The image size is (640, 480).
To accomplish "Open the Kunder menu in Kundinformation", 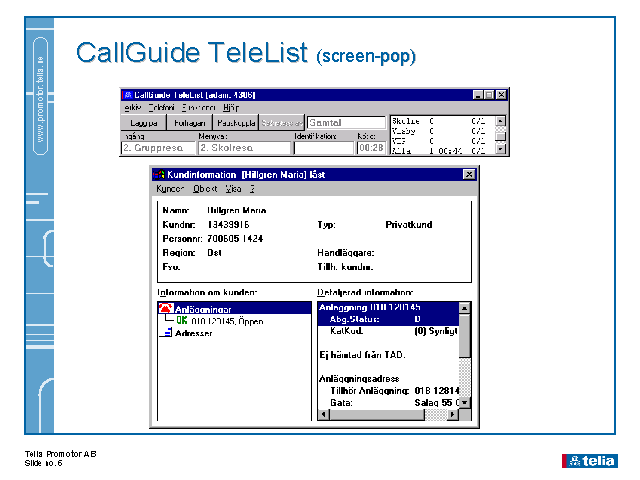I will pyautogui.click(x=170, y=189).
